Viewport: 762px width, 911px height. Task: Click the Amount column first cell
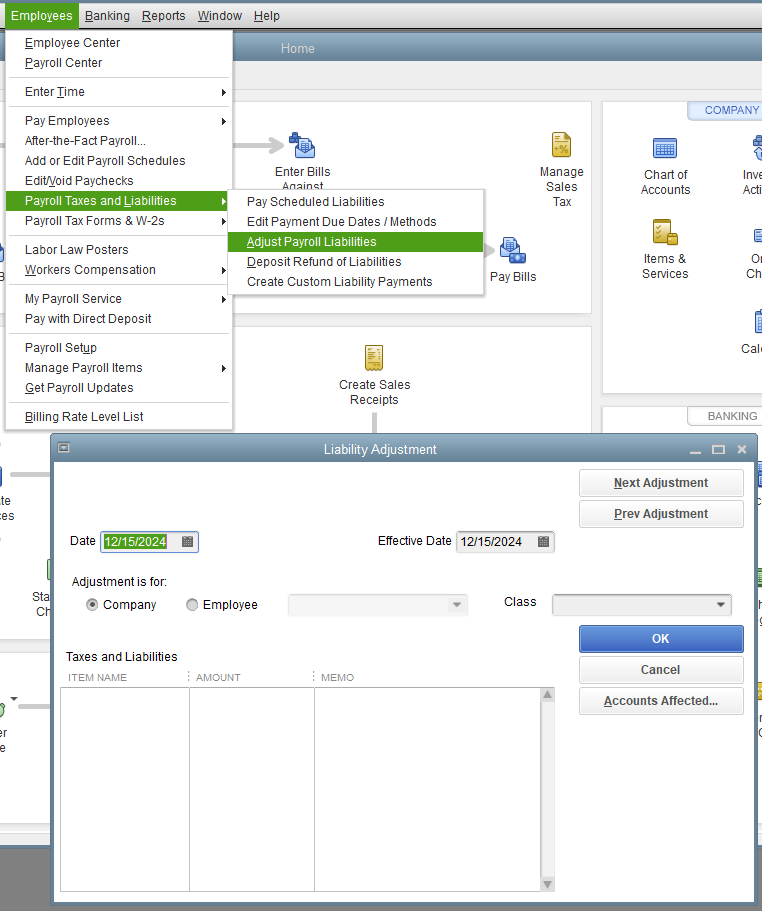(251, 697)
